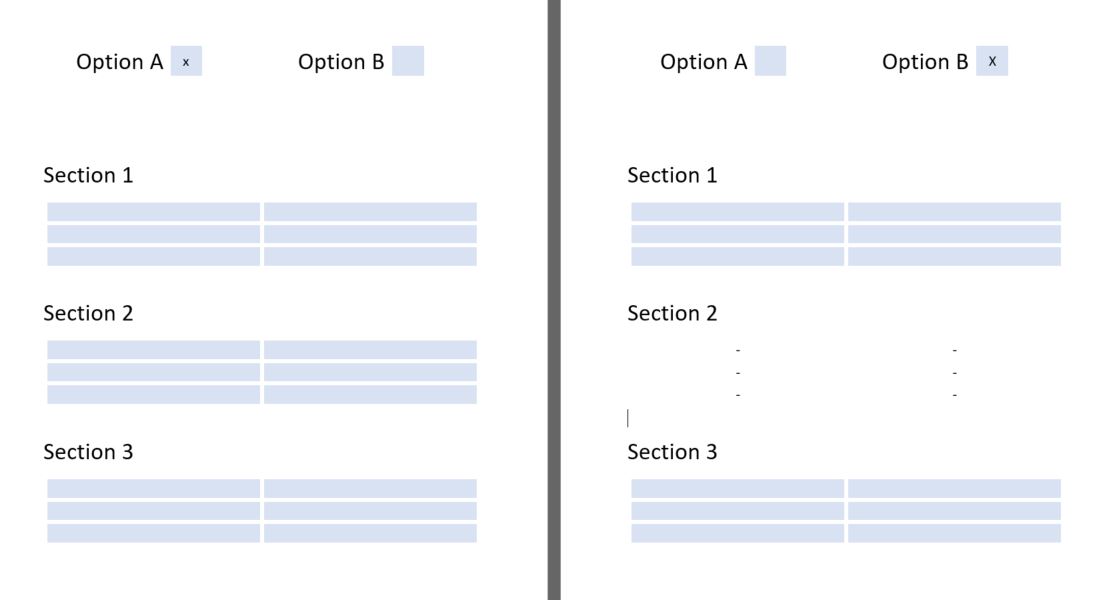Click right page Section 1 last-row left field

pos(737,256)
